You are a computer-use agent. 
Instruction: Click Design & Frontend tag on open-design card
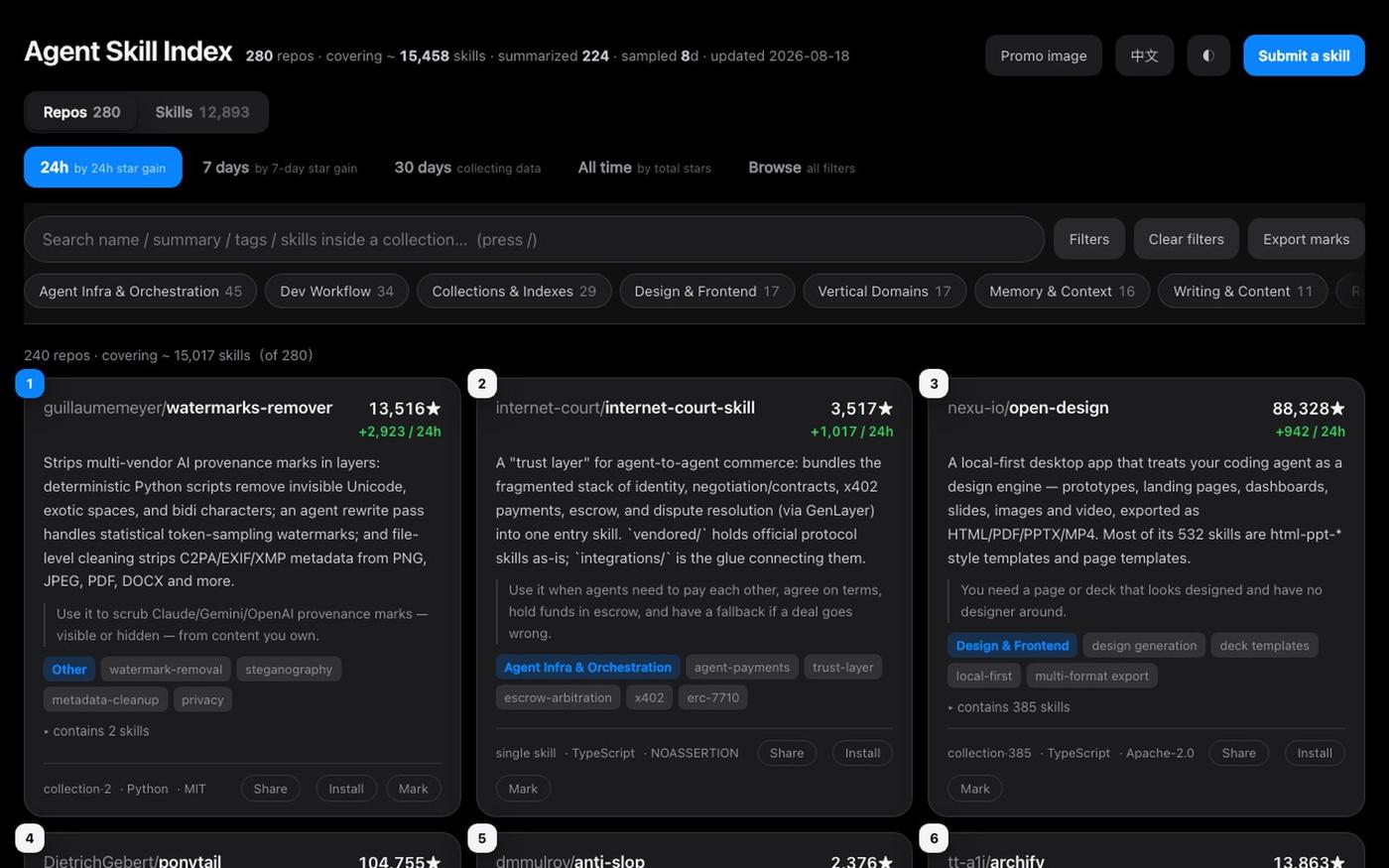1012,646
